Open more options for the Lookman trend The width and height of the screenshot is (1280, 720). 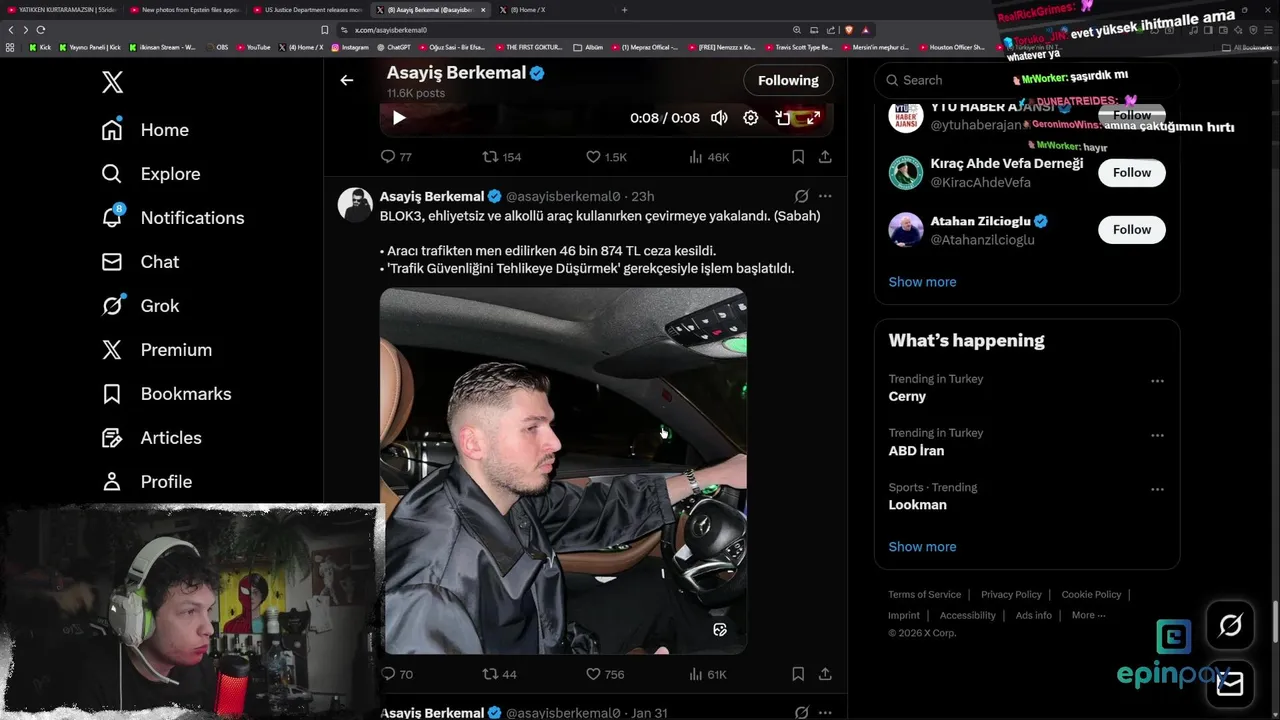1157,489
